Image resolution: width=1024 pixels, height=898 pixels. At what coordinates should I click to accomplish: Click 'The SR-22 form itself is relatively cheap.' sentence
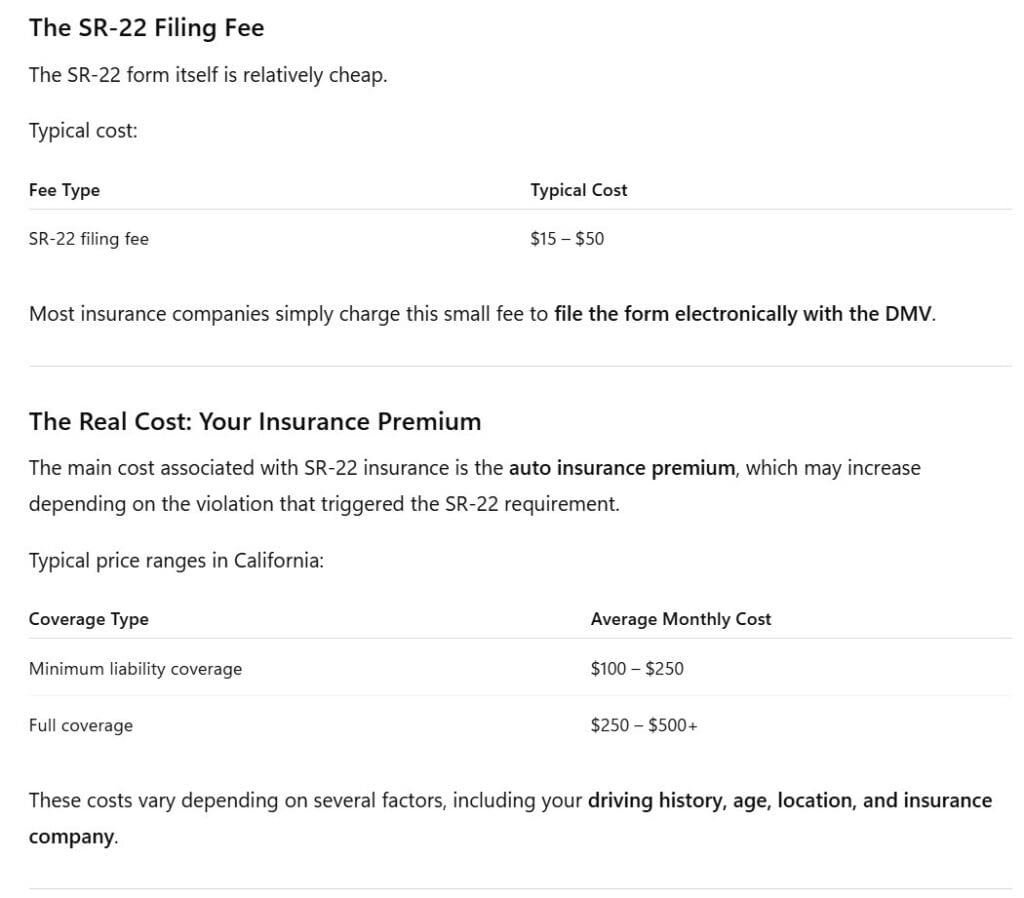[x=208, y=75]
